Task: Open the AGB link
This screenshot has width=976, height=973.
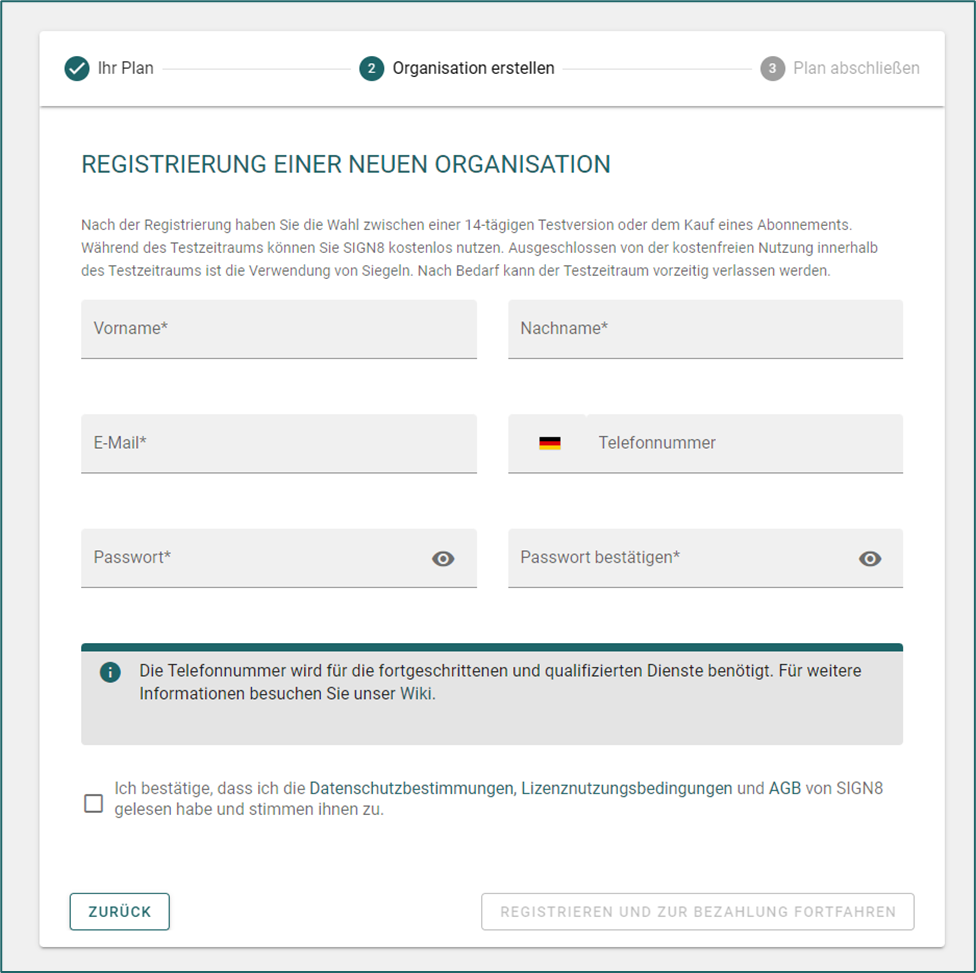Action: coord(785,788)
